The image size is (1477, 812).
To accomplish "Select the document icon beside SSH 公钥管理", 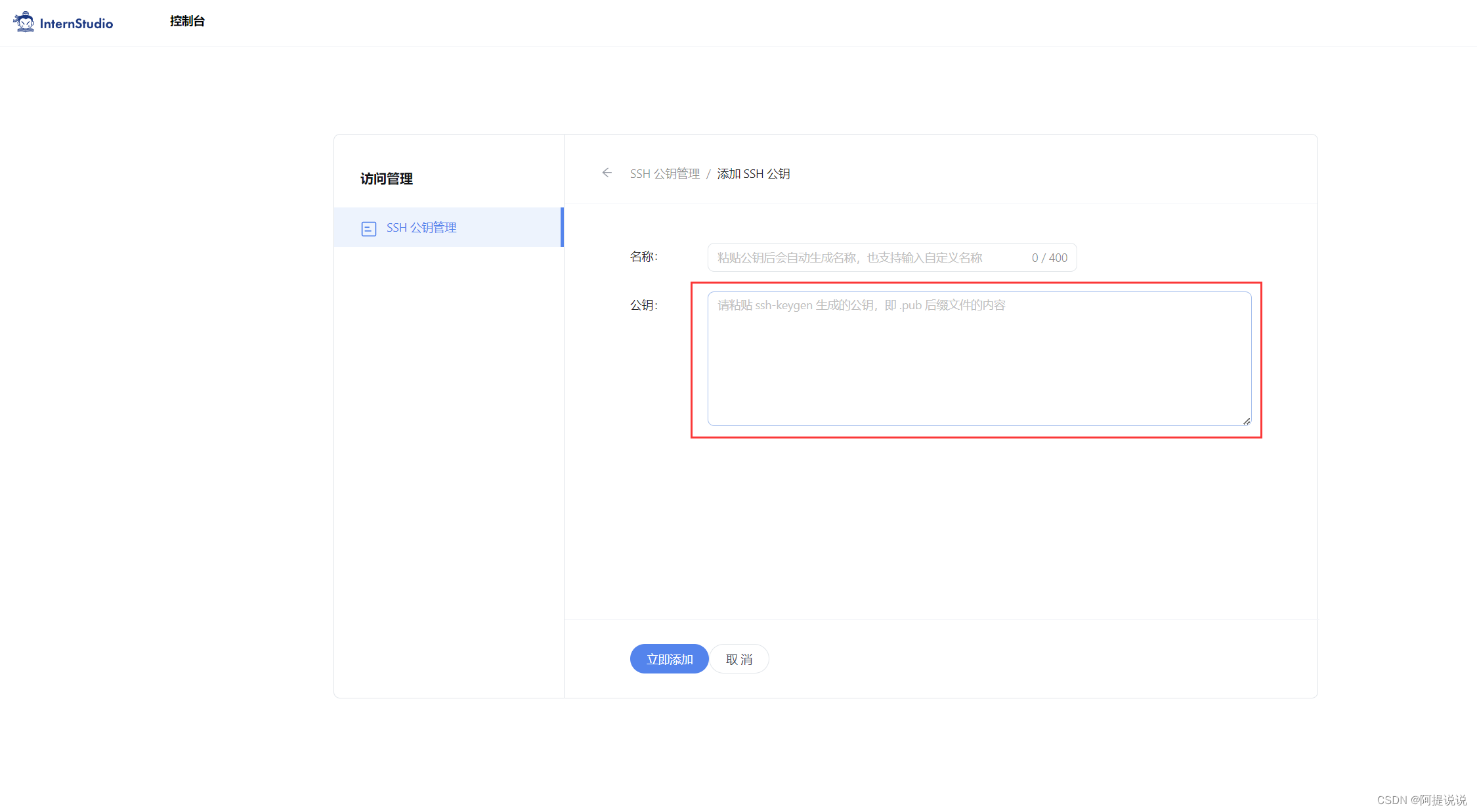I will (368, 227).
